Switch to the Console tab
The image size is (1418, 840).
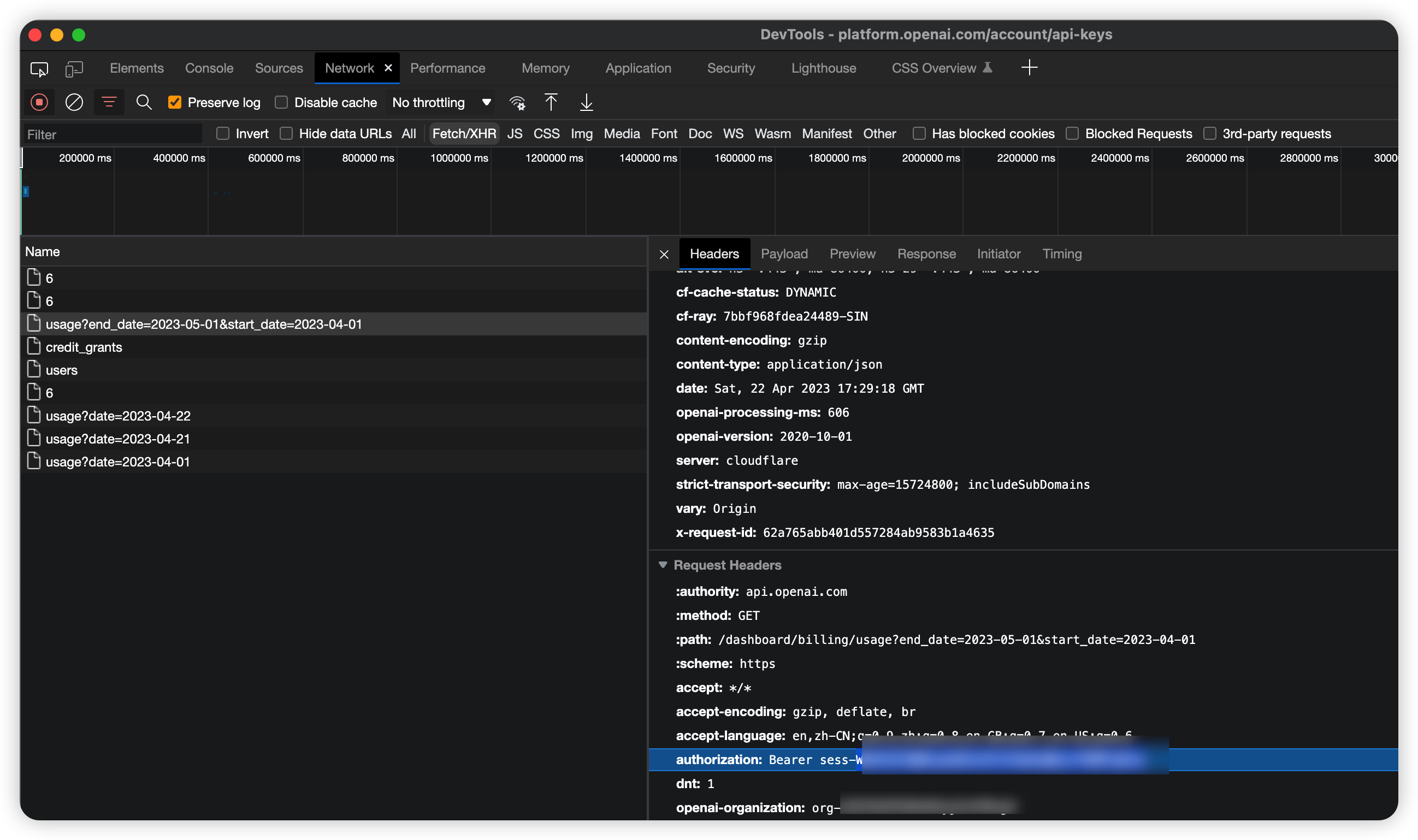click(x=209, y=68)
